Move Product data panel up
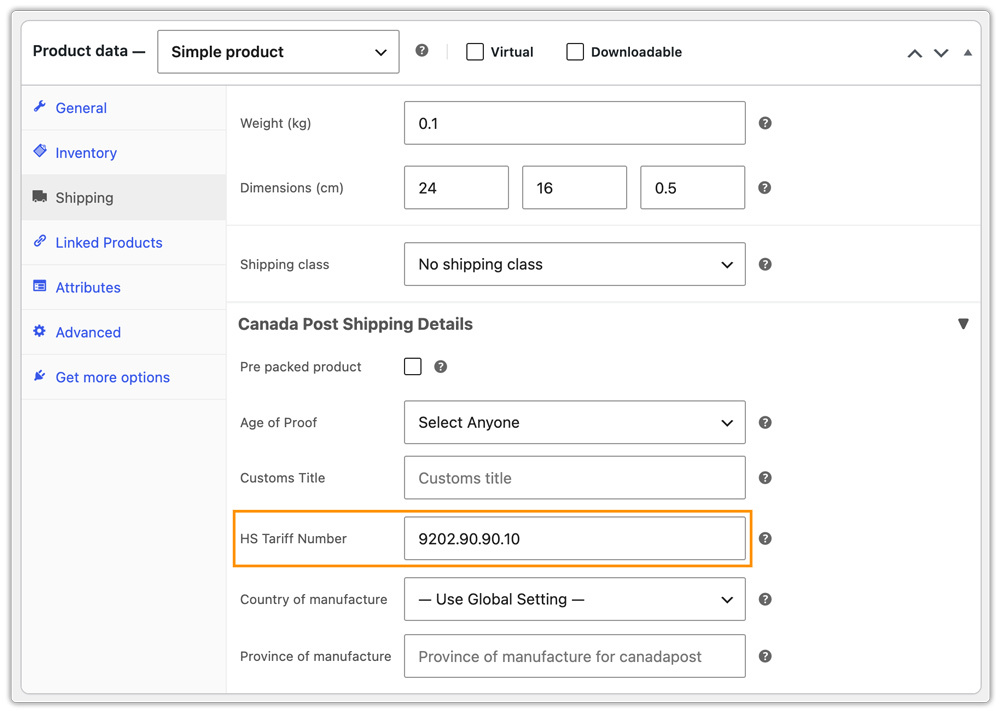The height and width of the screenshot is (711, 1000). [x=915, y=53]
